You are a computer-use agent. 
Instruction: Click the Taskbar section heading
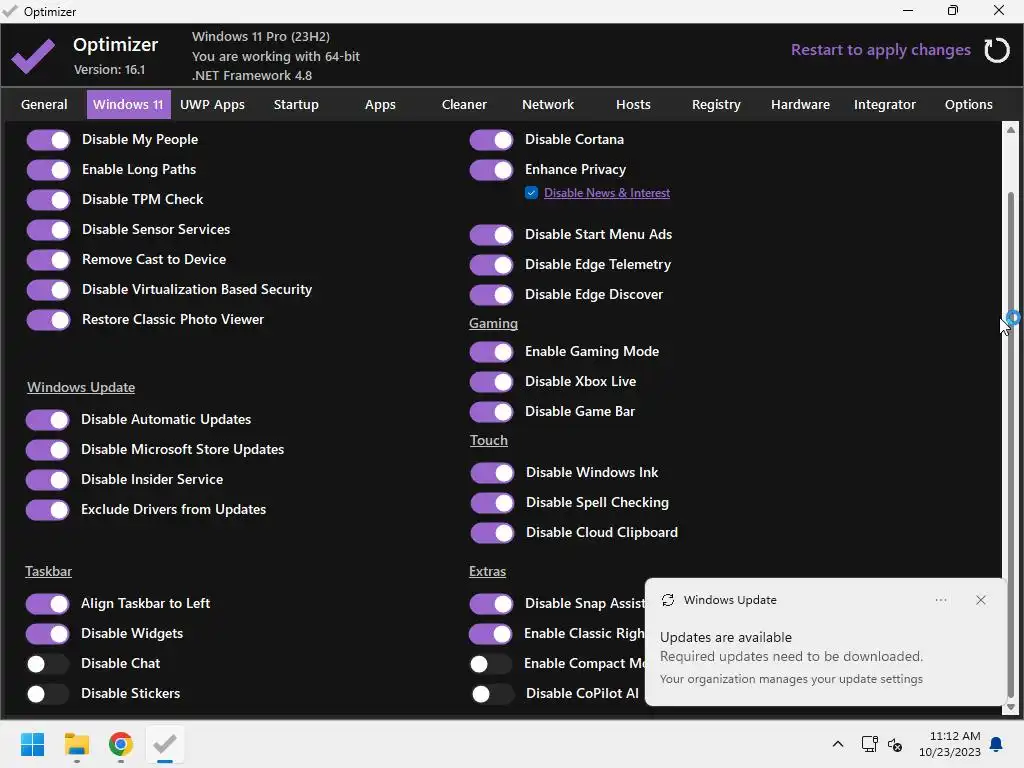[48, 571]
